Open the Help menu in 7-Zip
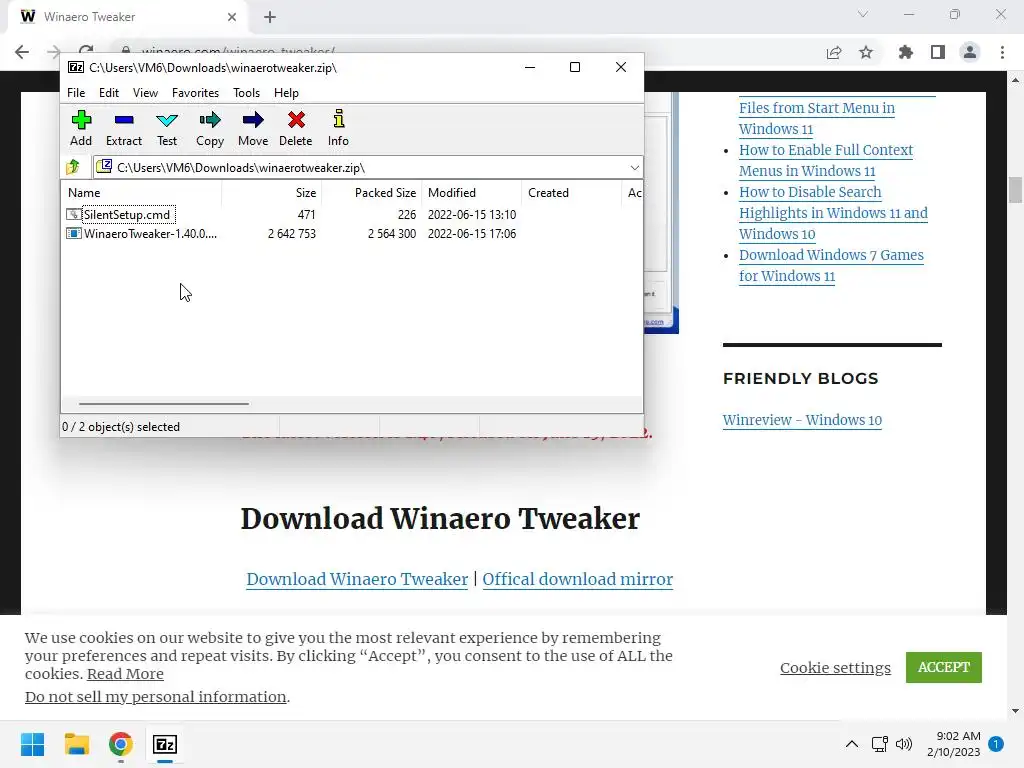 [286, 93]
